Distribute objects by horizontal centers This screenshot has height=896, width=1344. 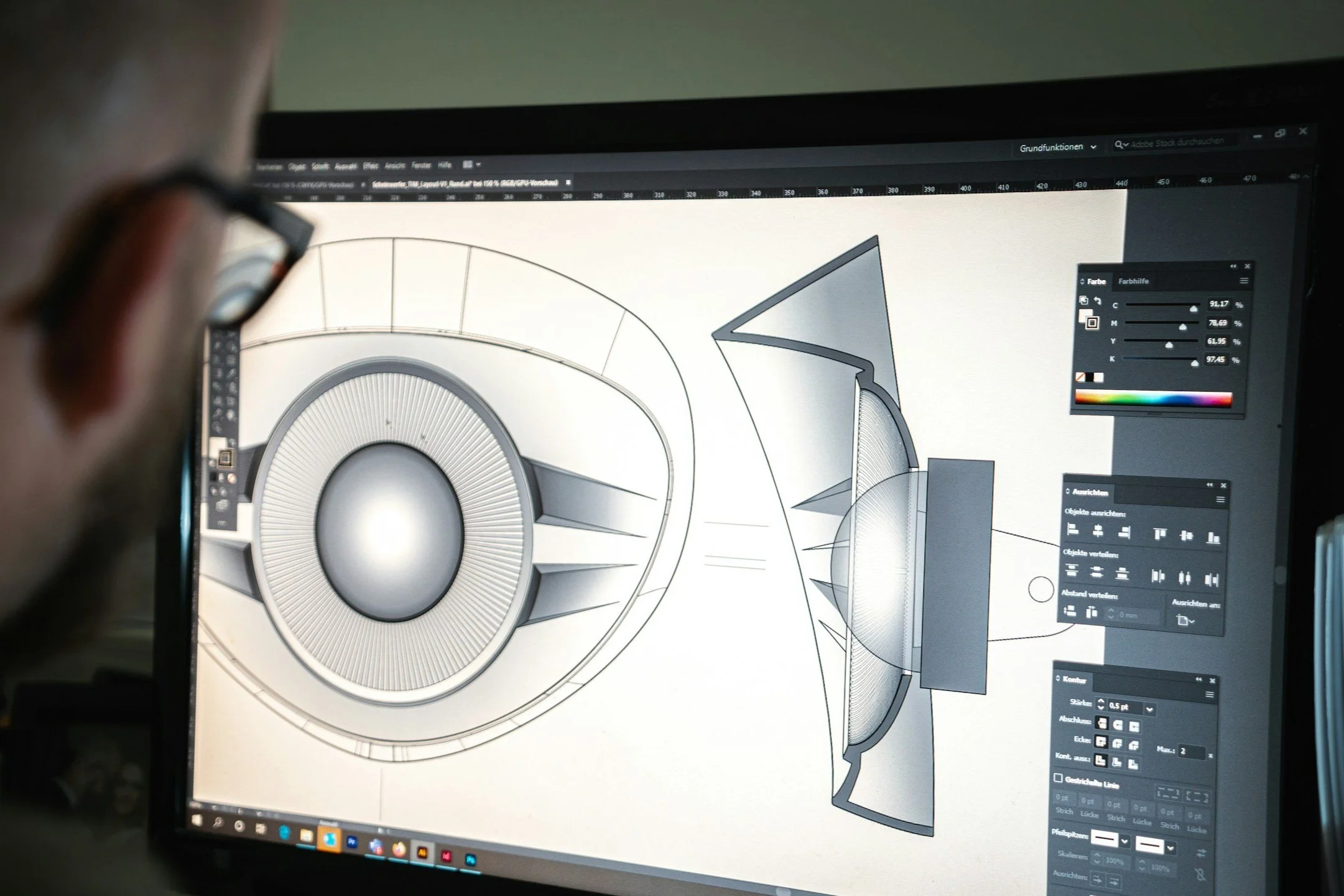pos(1185,578)
